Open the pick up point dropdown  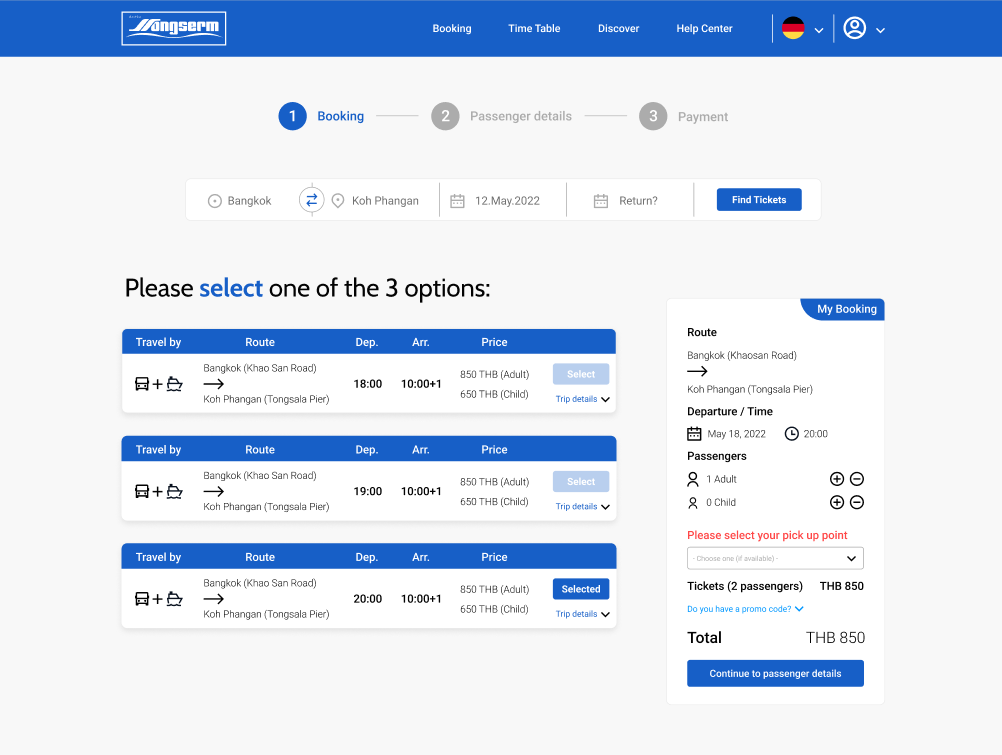coord(775,558)
